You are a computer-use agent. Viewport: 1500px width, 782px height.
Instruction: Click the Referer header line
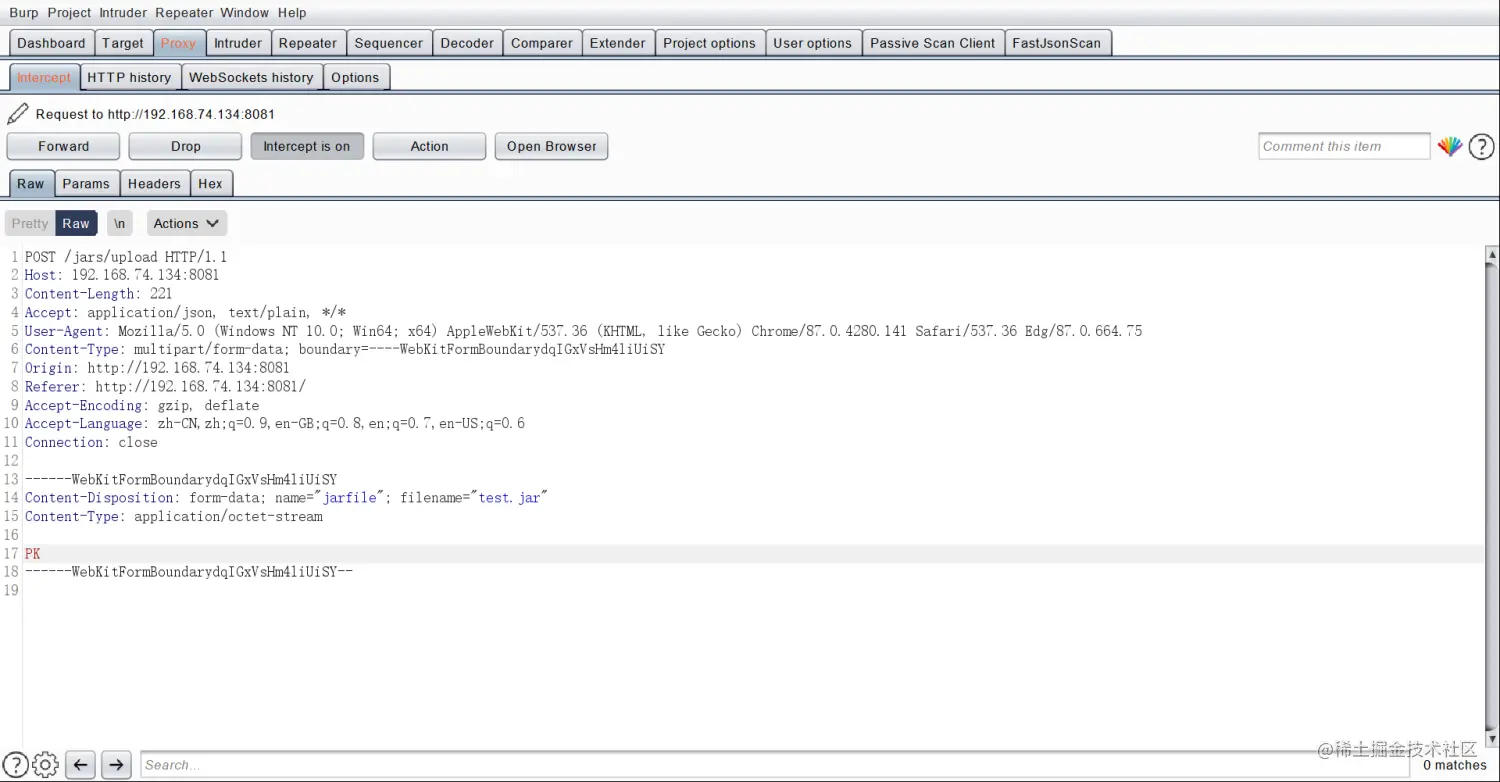(x=165, y=387)
